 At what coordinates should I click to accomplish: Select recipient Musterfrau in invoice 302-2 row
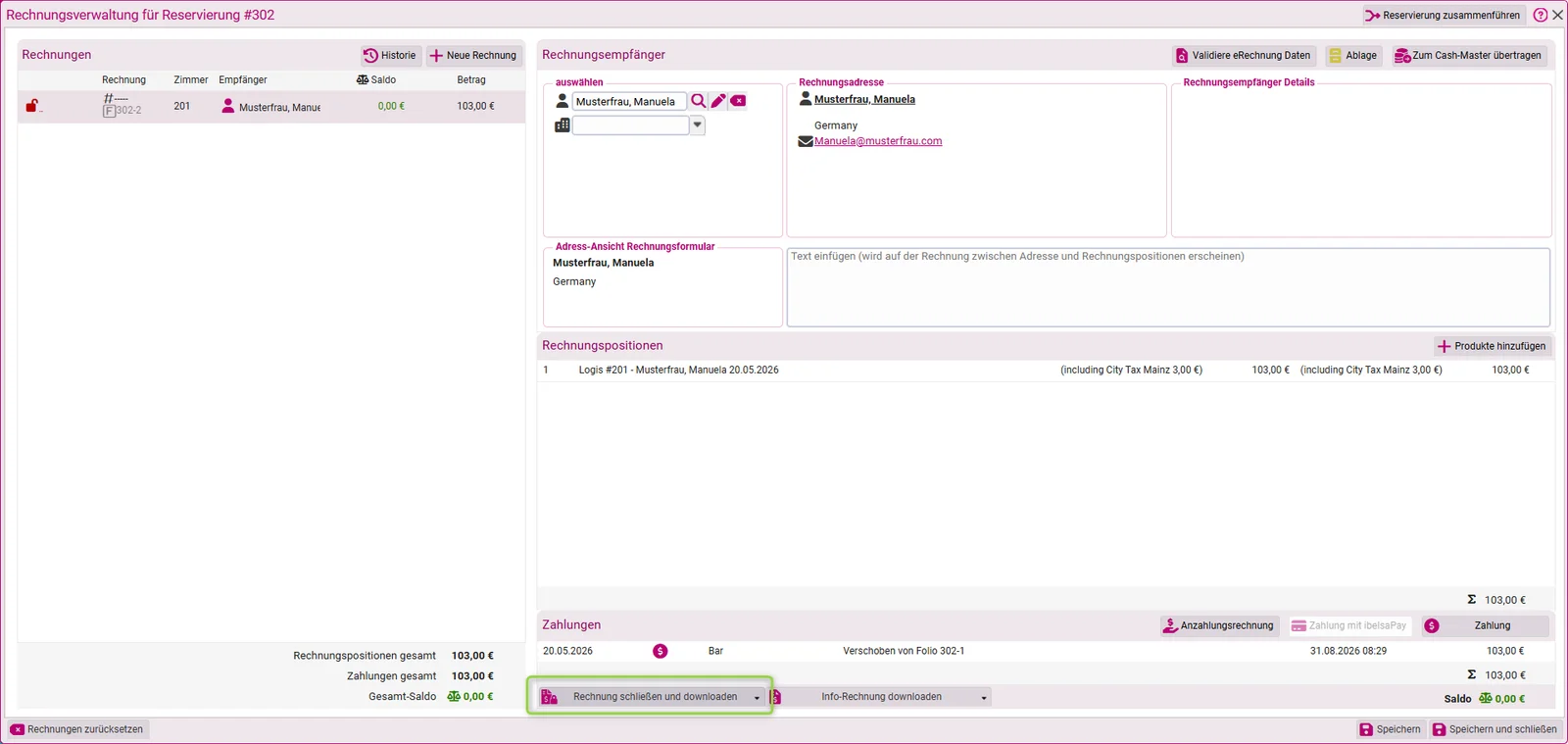[271, 107]
